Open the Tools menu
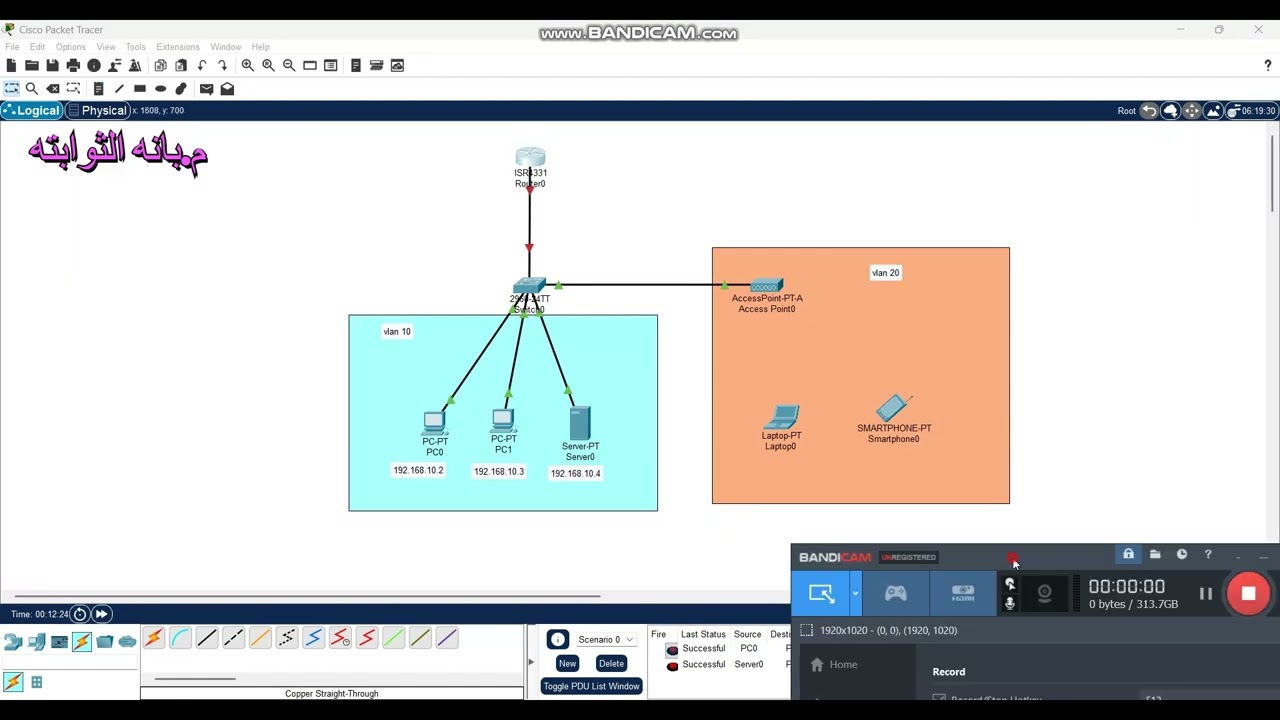This screenshot has width=1280, height=720. (x=136, y=47)
